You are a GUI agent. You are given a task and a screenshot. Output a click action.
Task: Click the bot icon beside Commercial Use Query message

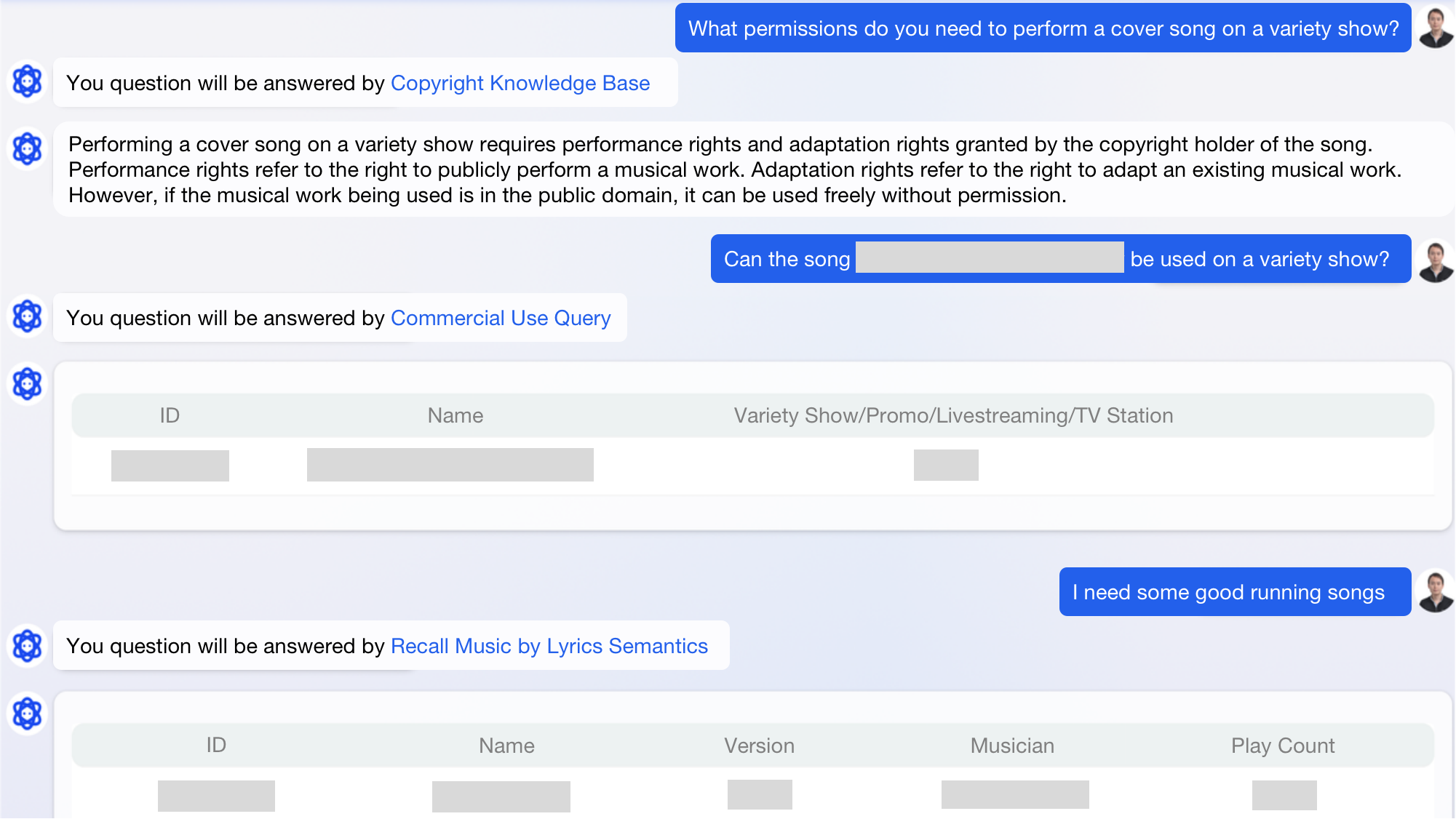(27, 317)
